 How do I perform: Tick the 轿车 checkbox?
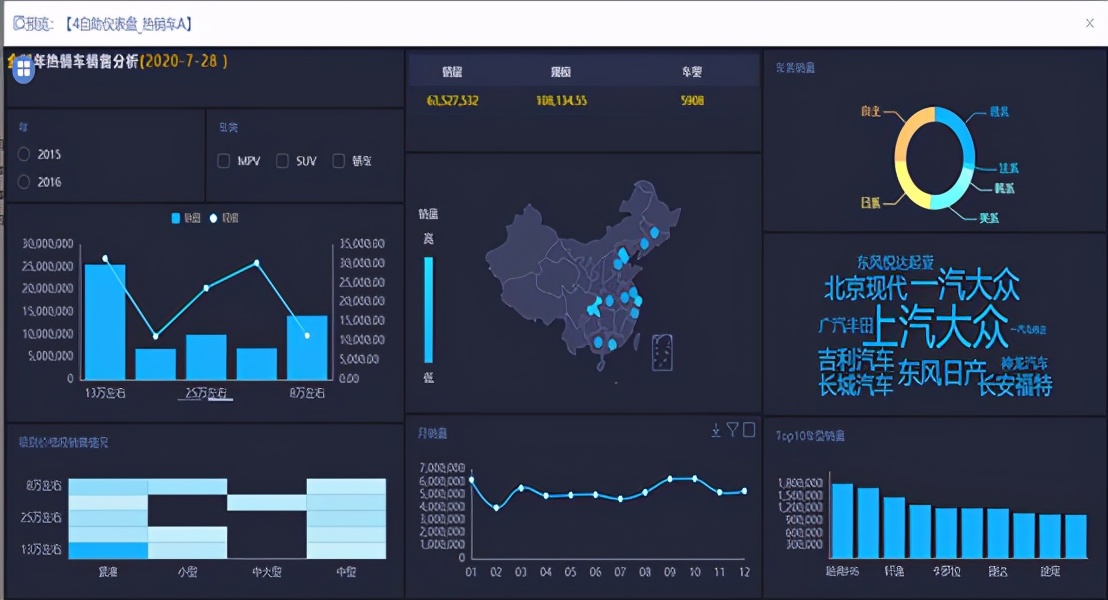338,161
